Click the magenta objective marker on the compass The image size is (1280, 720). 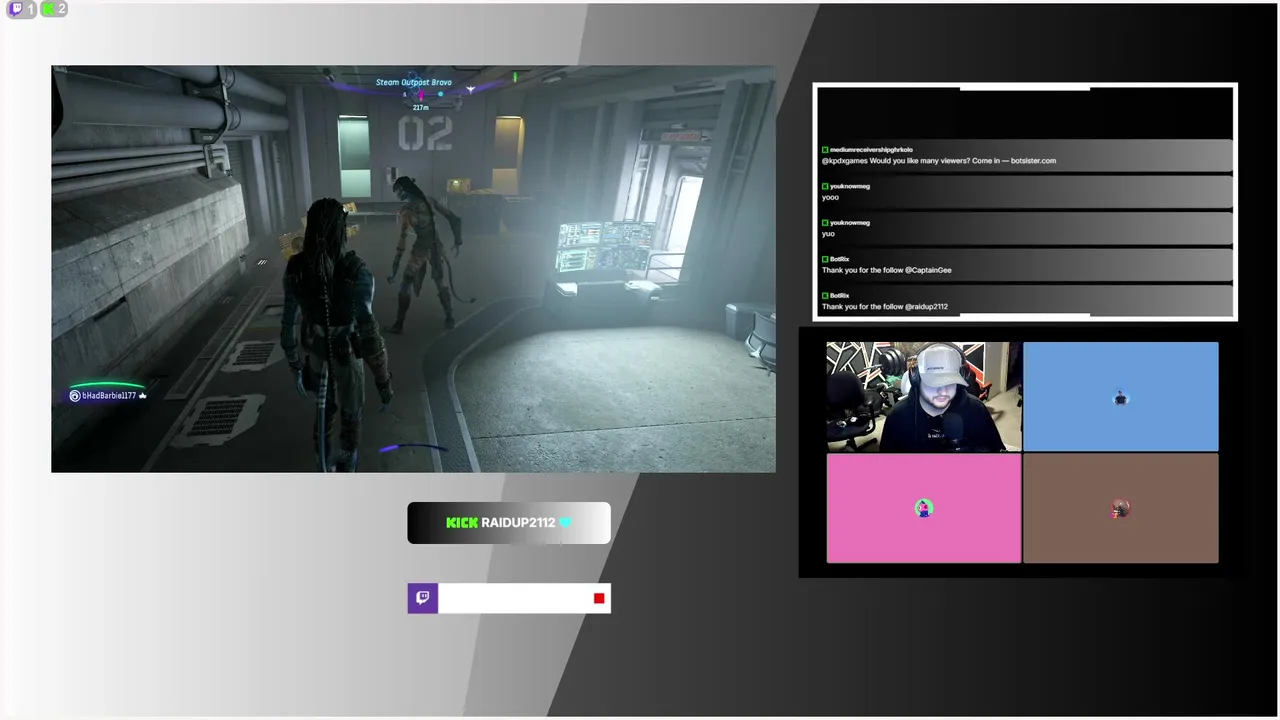point(420,94)
